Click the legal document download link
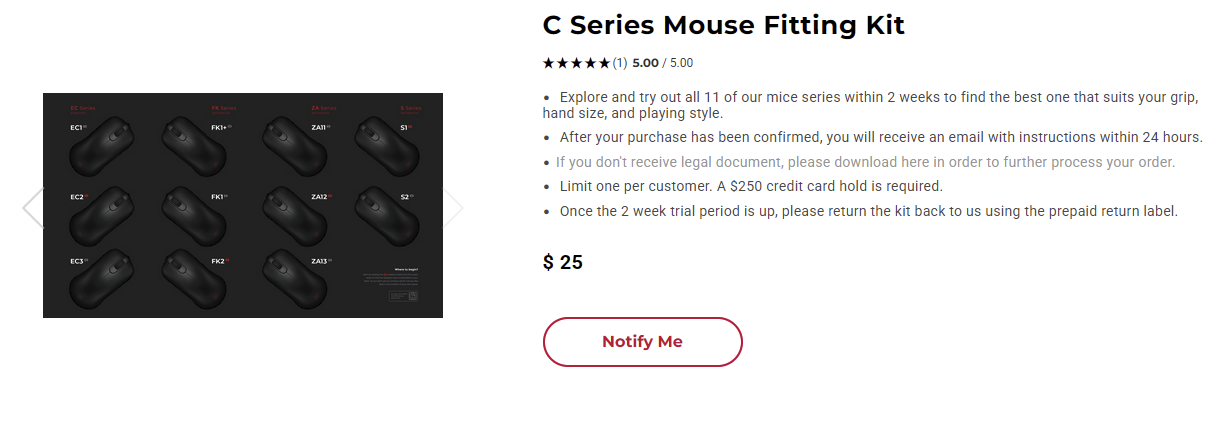The width and height of the screenshot is (1213, 421). pyautogui.click(x=865, y=162)
